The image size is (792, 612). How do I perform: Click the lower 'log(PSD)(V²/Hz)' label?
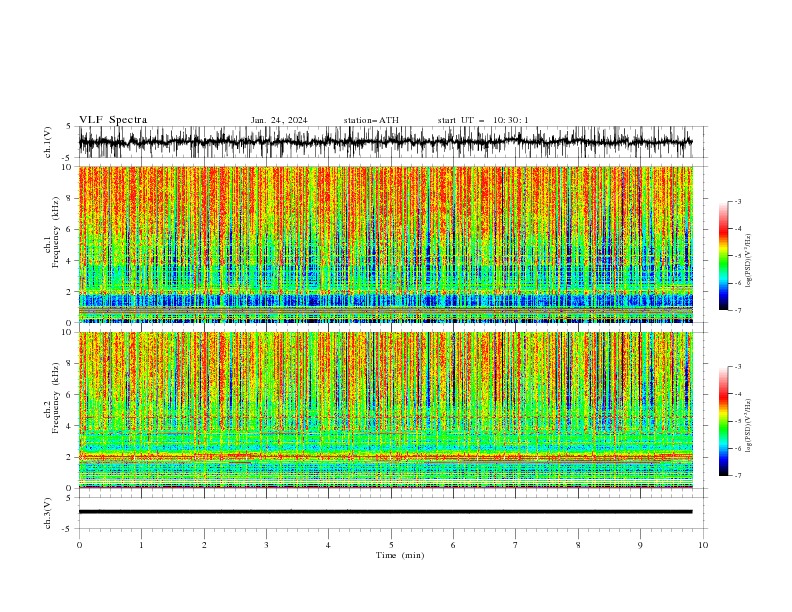click(749, 425)
